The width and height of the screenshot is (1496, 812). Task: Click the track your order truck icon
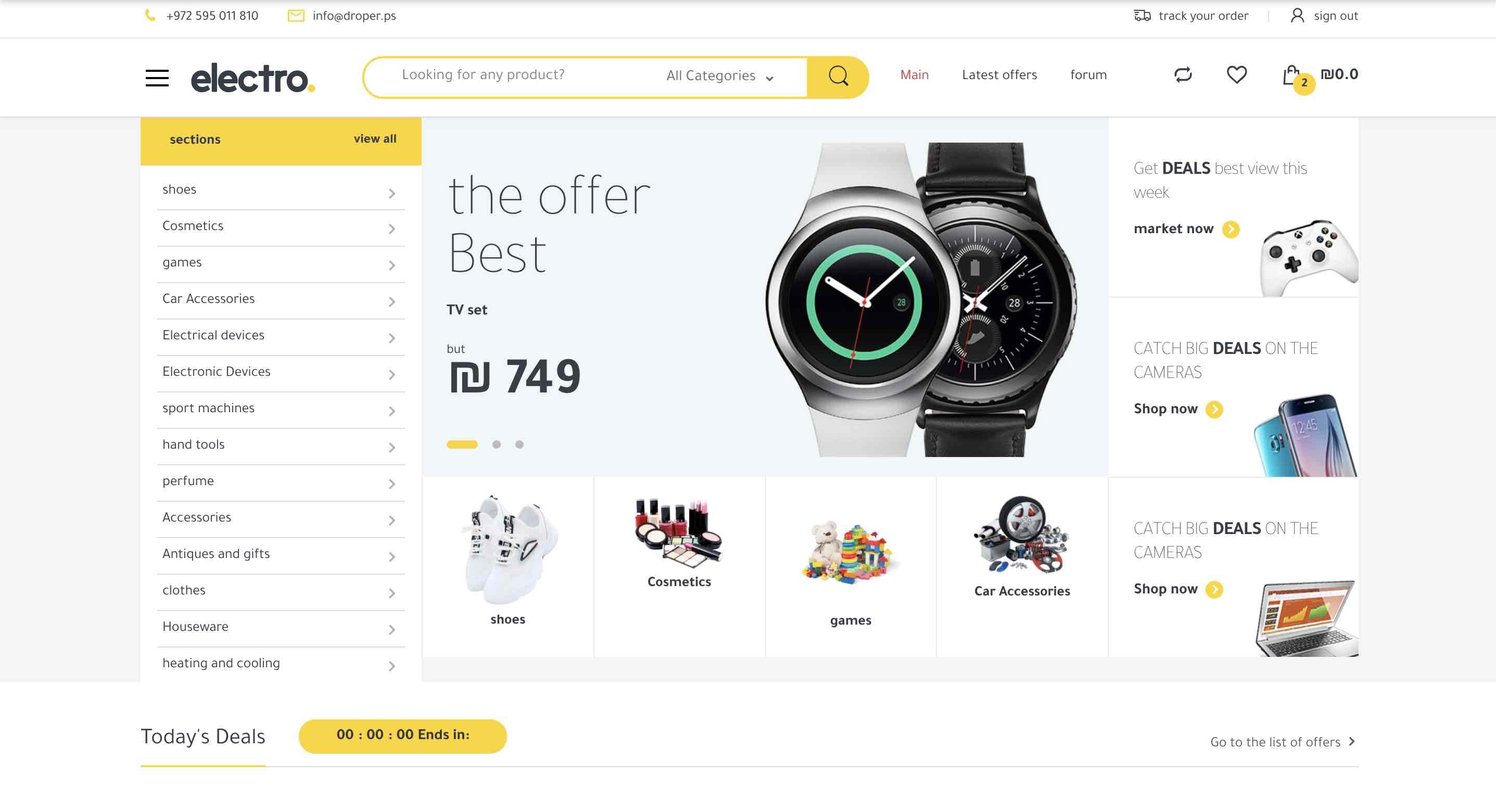click(x=1142, y=16)
